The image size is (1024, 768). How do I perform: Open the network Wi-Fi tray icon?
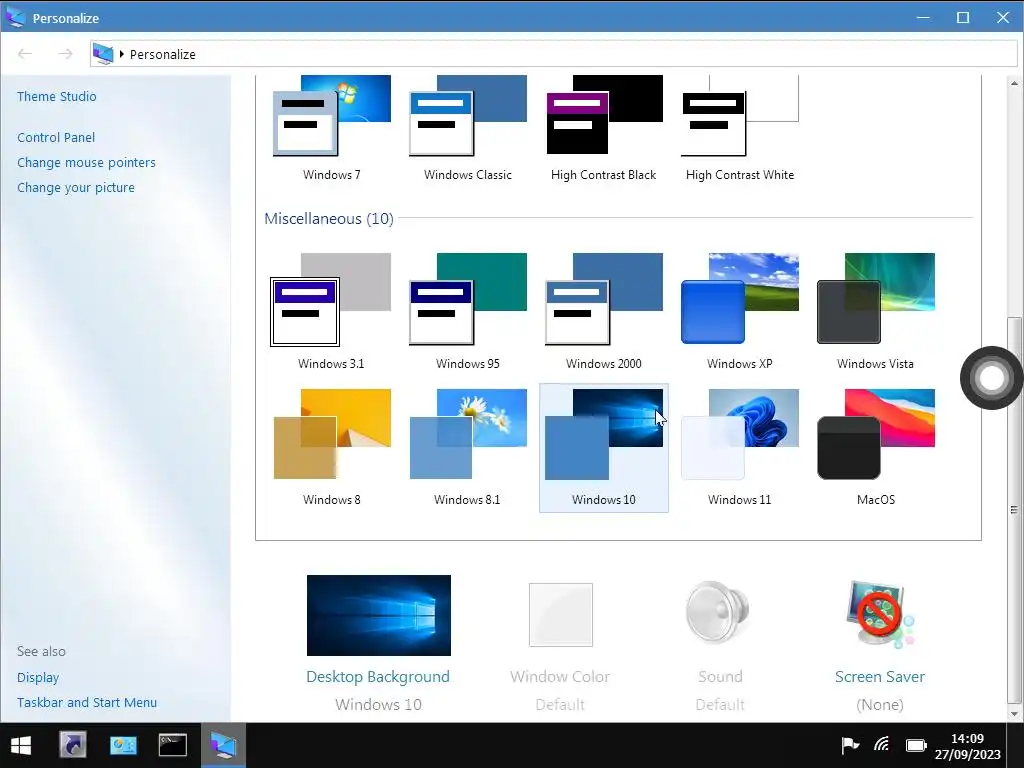click(882, 744)
